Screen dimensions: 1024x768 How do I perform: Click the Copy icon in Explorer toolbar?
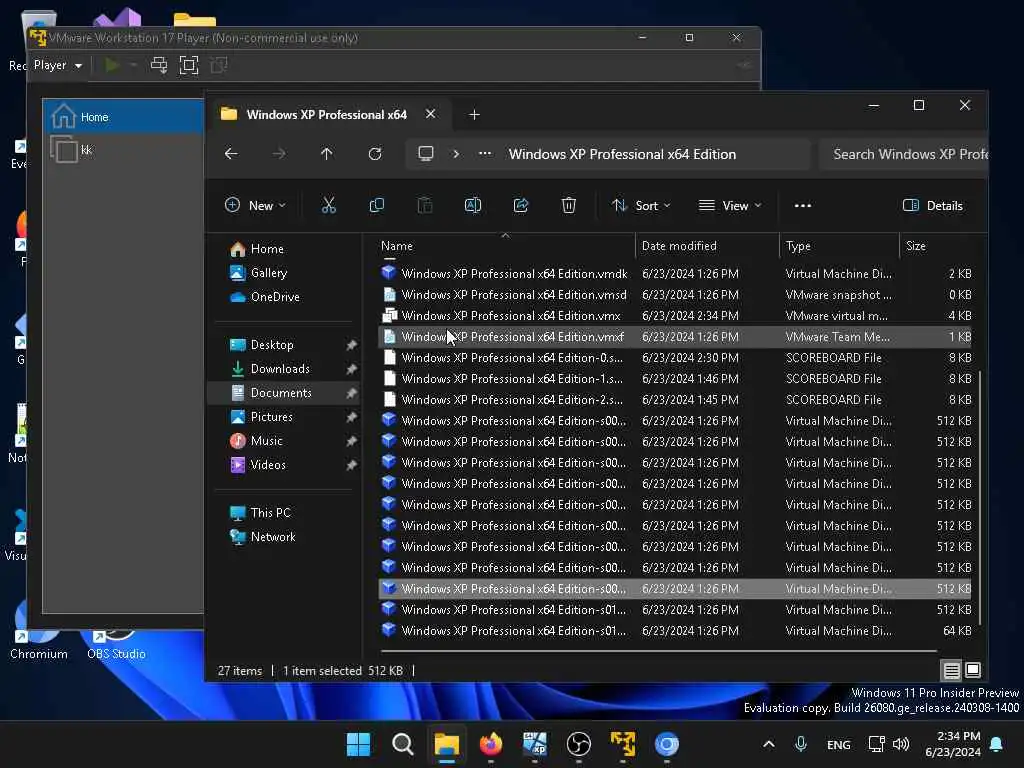pos(377,206)
